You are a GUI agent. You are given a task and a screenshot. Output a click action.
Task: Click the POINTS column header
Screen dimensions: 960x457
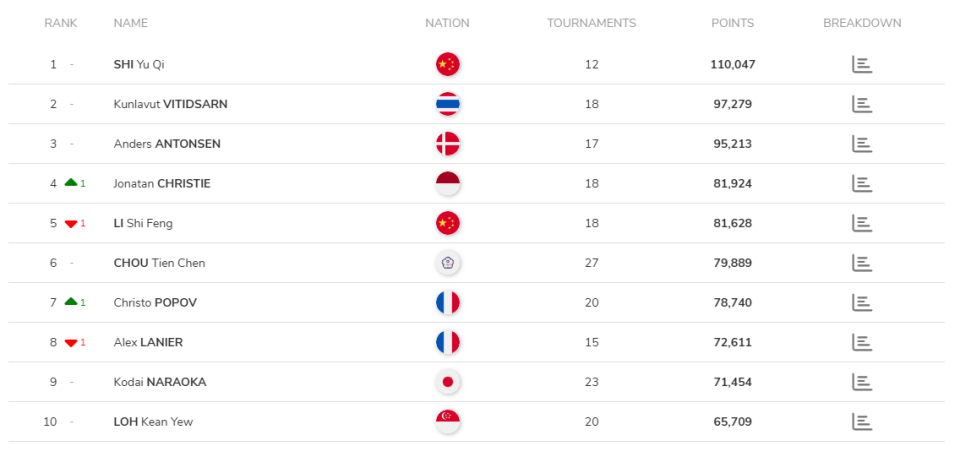point(732,23)
